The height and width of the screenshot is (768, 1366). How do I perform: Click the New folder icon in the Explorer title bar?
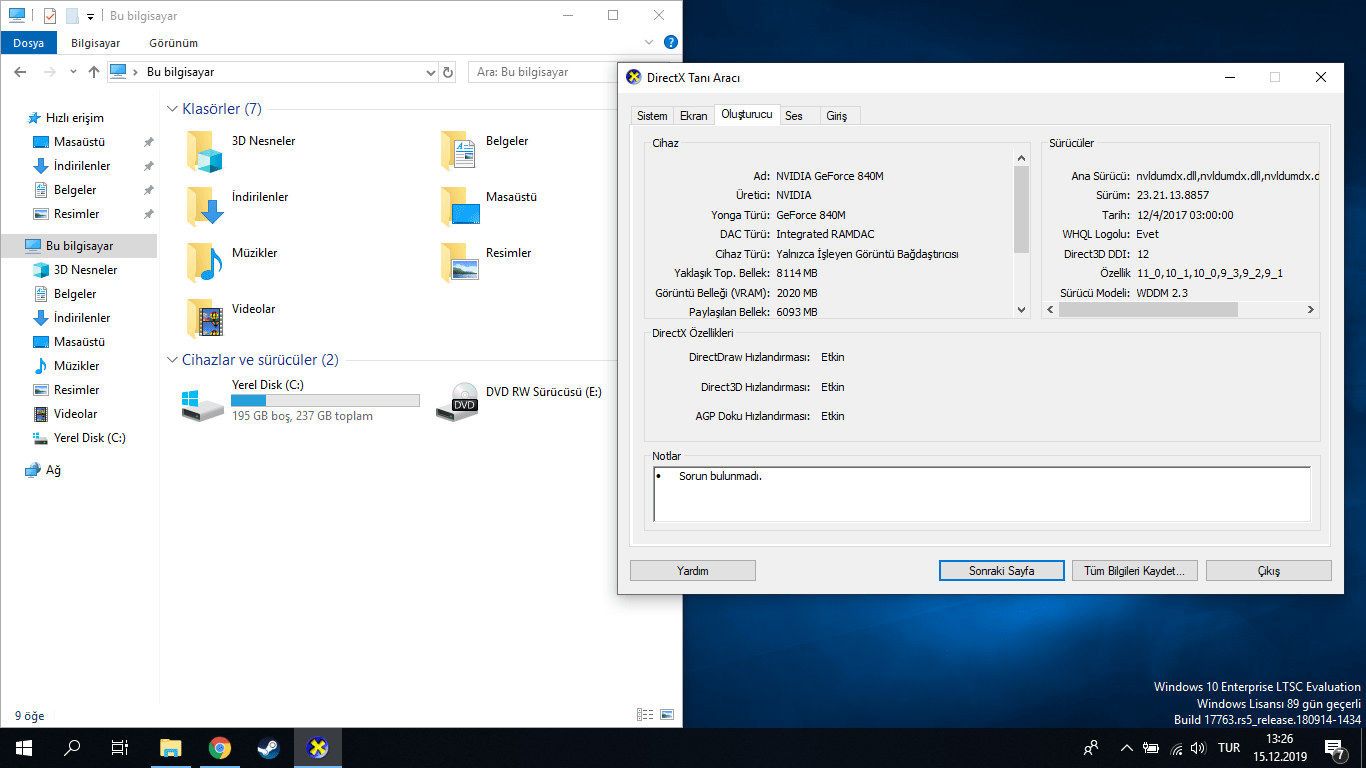pos(72,16)
